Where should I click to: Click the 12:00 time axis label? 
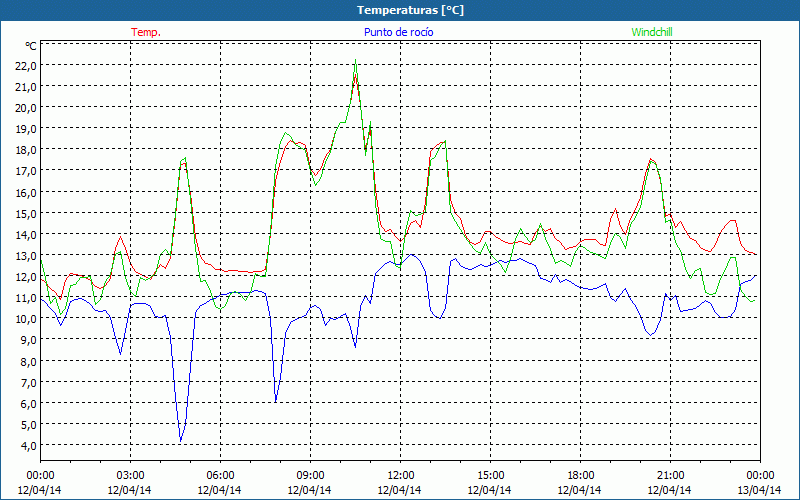(401, 476)
